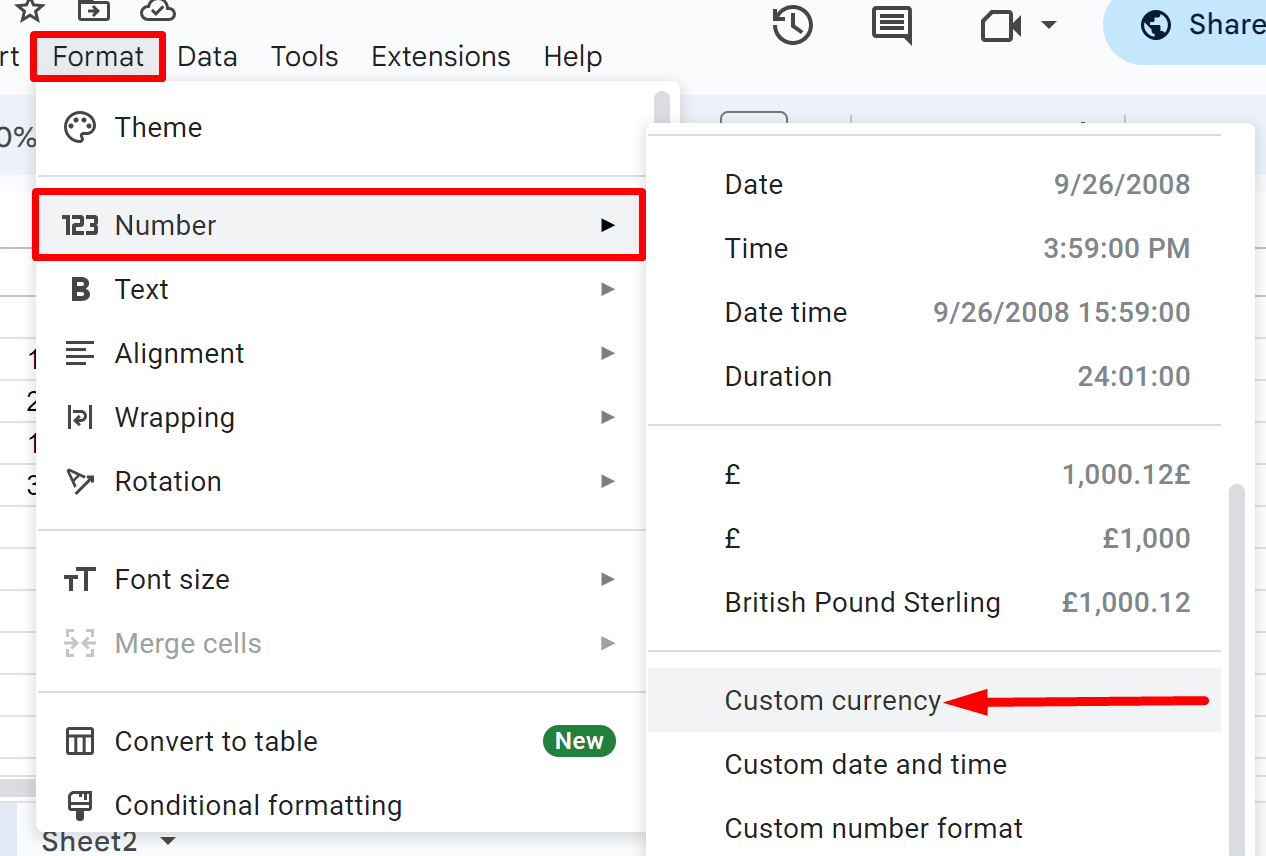Click the bold Text submenu icon
1266x856 pixels.
tap(80, 289)
